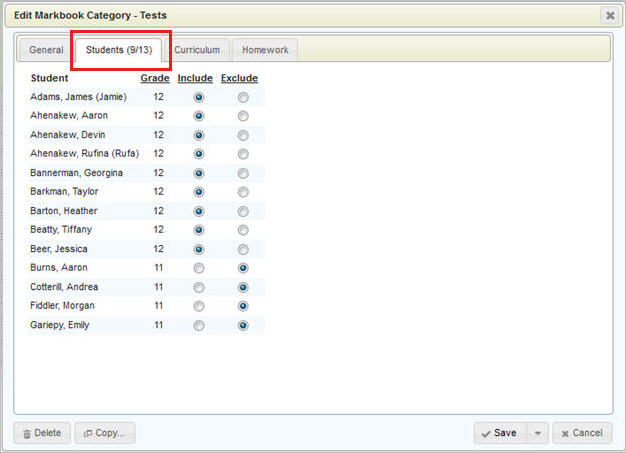Close the Edit Markbook Category dialog
Image resolution: width=626 pixels, height=453 pixels.
coord(609,15)
